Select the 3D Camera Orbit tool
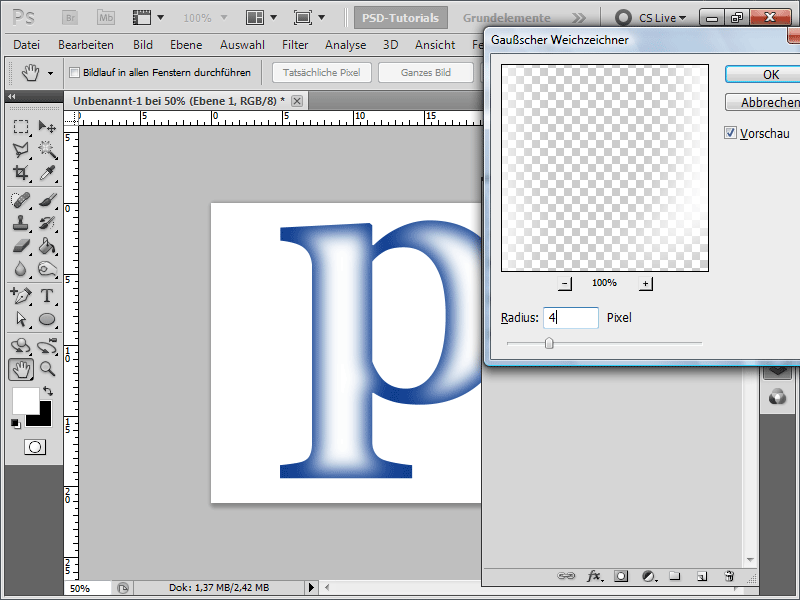This screenshot has width=800, height=600. 47,346
